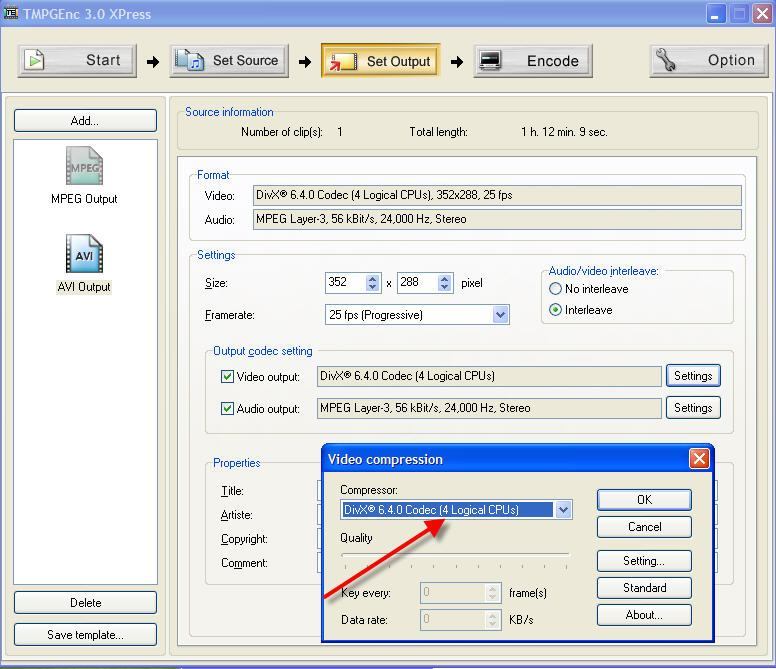Open the Set Source step

pyautogui.click(x=229, y=60)
